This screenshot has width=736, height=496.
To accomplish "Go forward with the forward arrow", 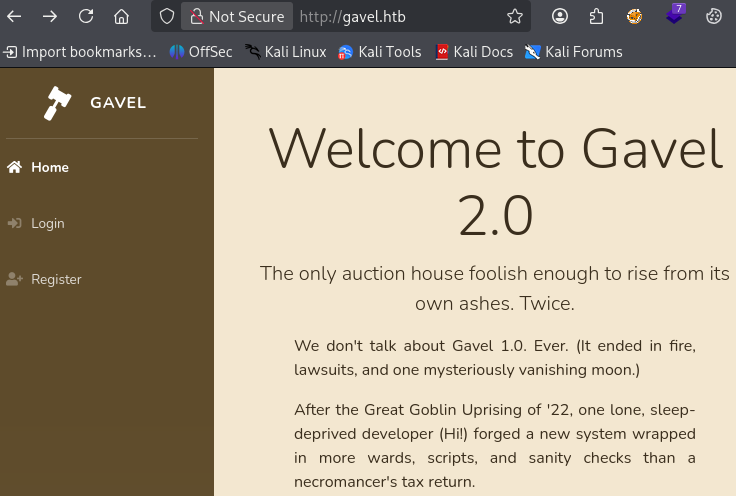I will tap(50, 16).
